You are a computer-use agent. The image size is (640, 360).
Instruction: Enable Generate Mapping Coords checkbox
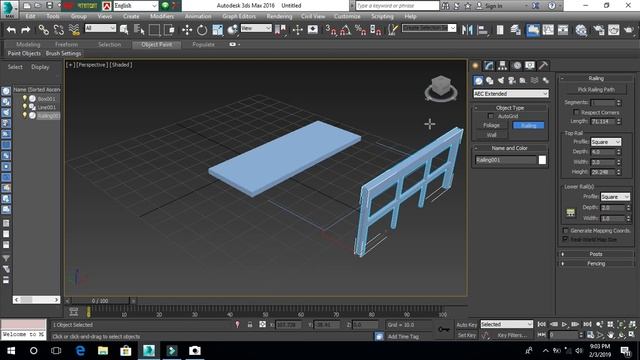pos(565,231)
